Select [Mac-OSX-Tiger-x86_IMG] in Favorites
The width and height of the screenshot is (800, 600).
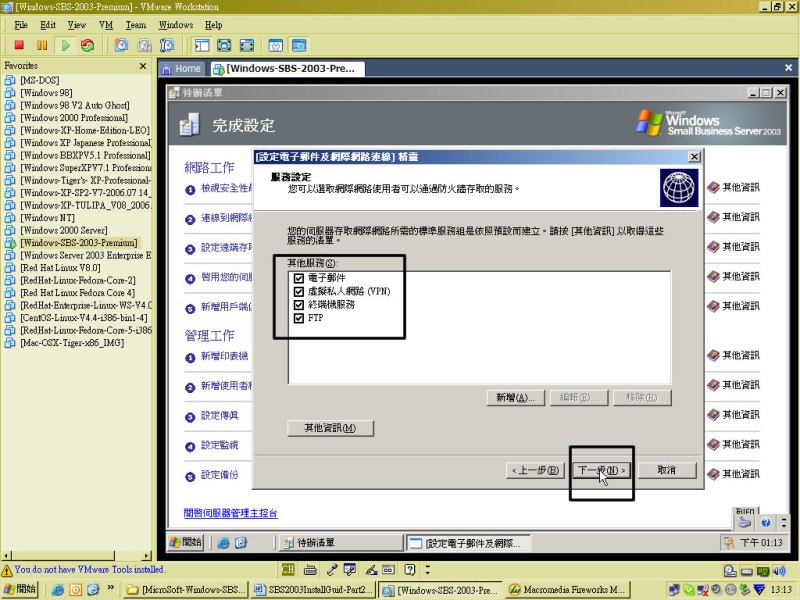pos(72,343)
